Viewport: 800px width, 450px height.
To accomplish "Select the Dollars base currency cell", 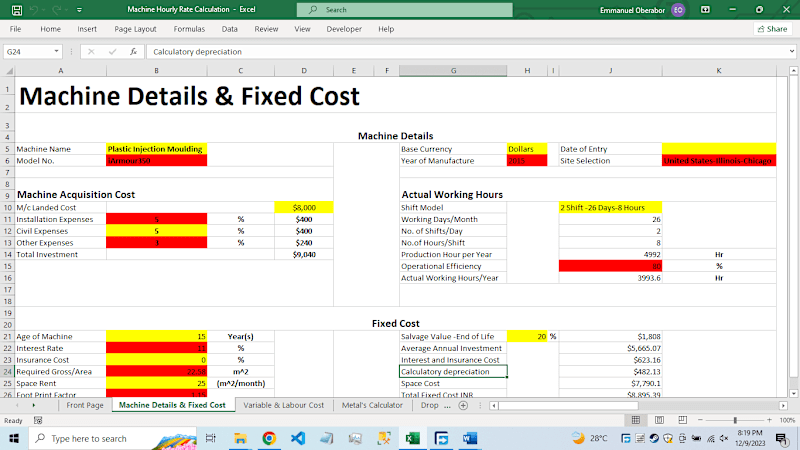I will [527, 149].
